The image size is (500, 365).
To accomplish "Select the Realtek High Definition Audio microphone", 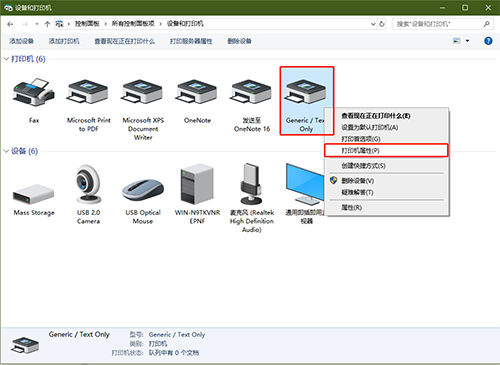I will [252, 183].
